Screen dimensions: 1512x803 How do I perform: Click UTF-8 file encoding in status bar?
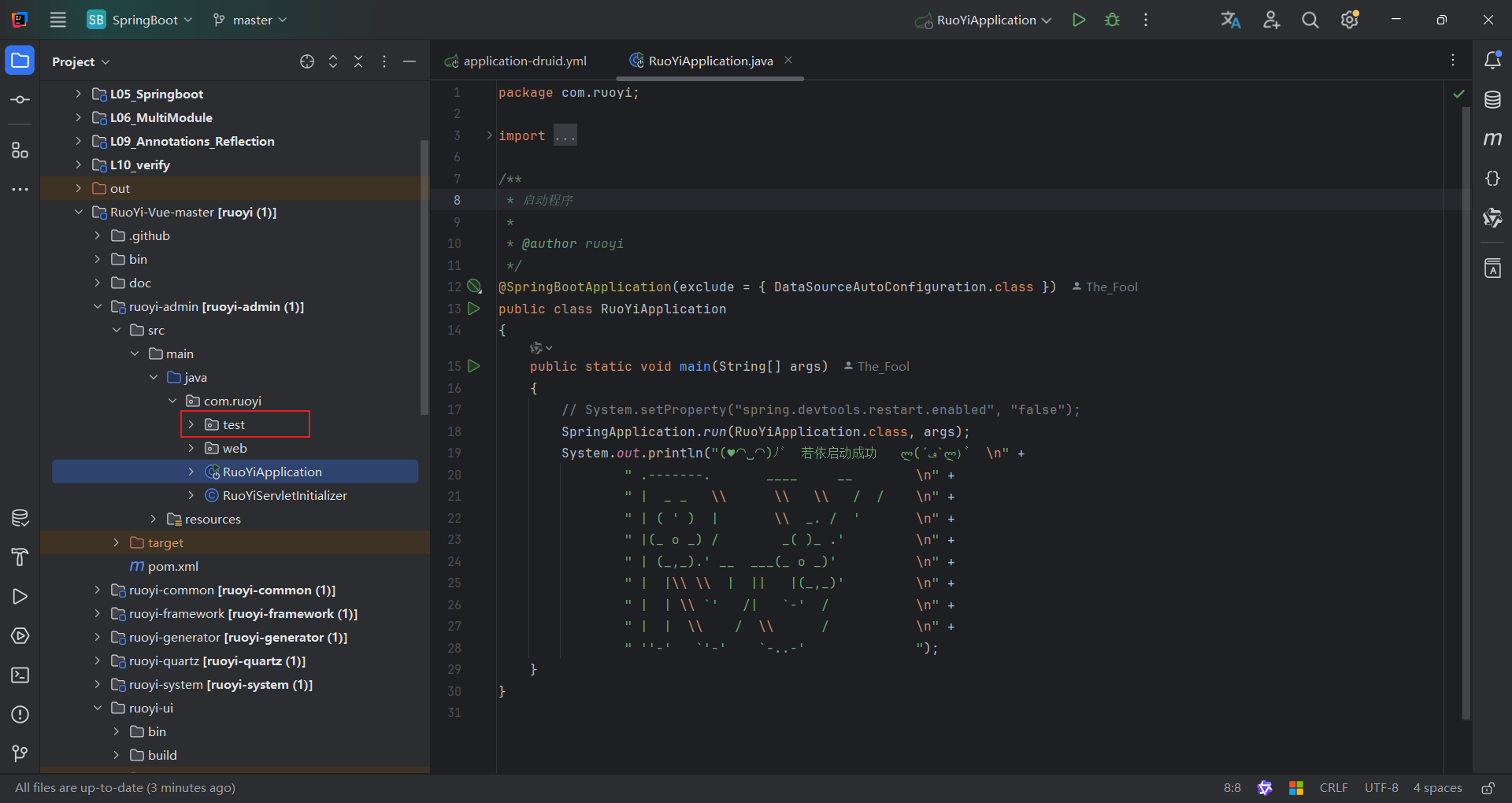coord(1381,788)
